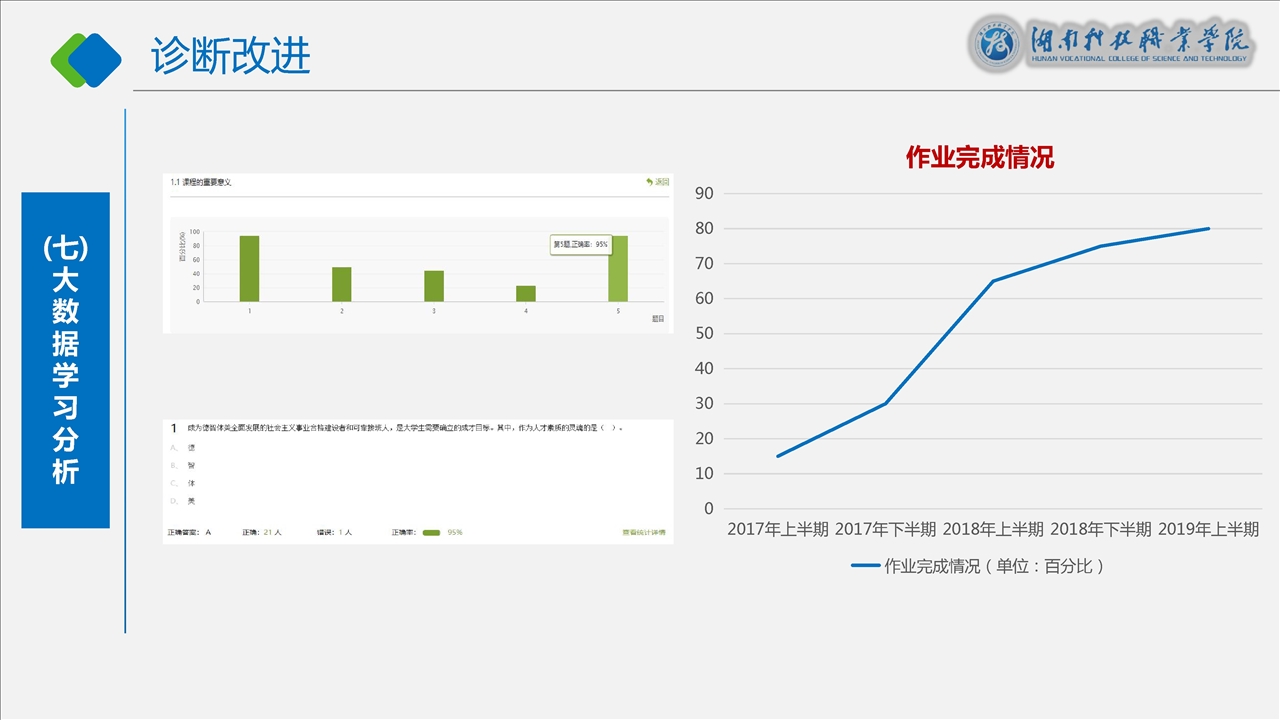Select answer option C 体
The height and width of the screenshot is (720, 1280).
point(191,483)
